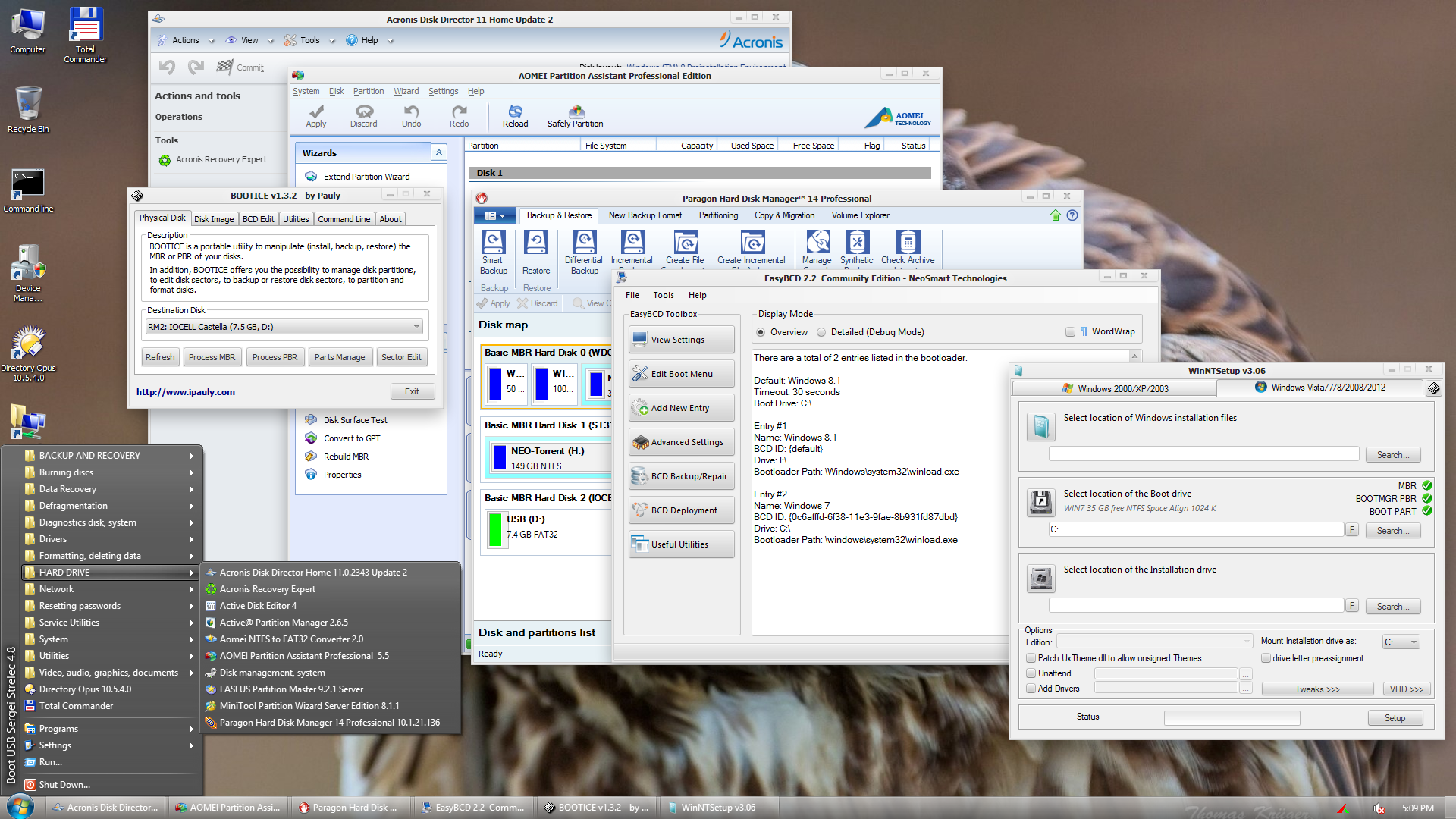Switch to Disk Image tab in BOOTICE
Screen dimensions: 1456x819
click(214, 219)
